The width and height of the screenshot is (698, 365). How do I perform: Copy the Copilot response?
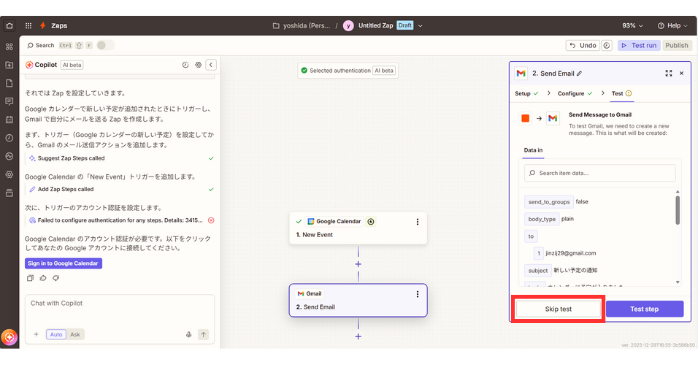30,278
